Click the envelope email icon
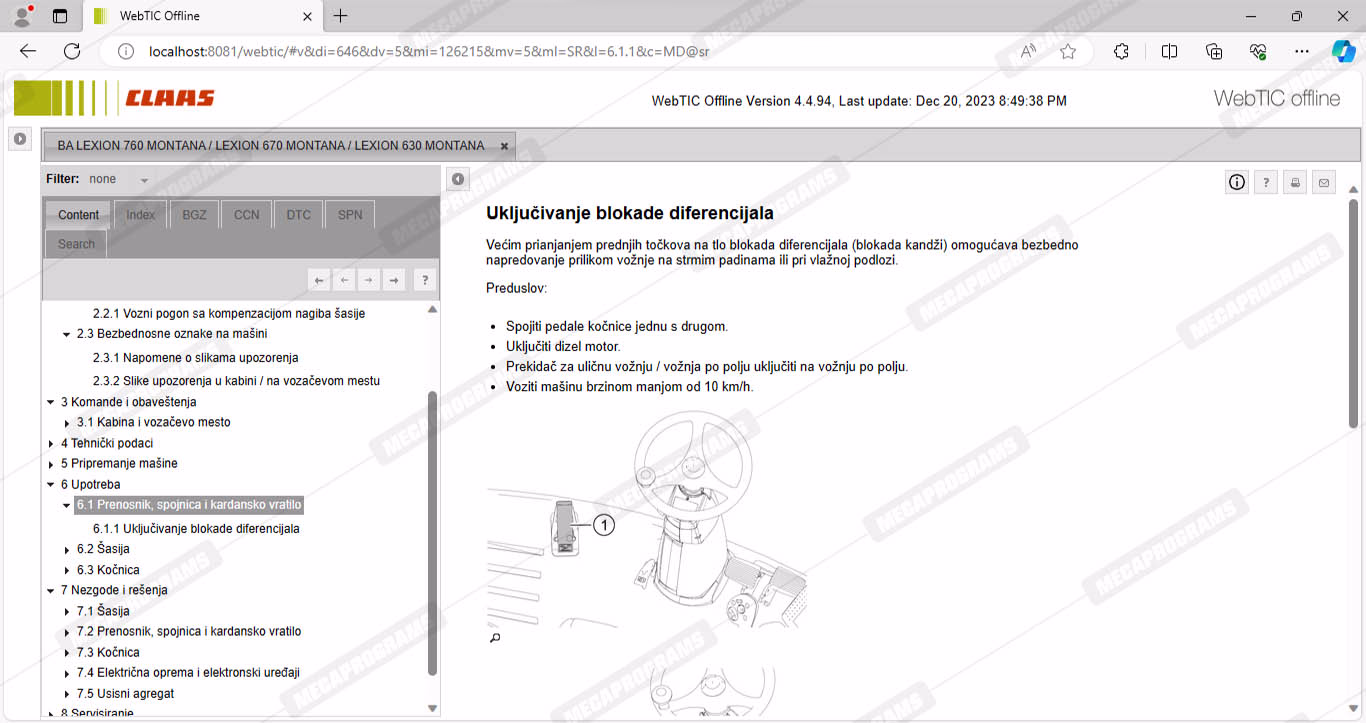The height and width of the screenshot is (723, 1366). point(1324,182)
